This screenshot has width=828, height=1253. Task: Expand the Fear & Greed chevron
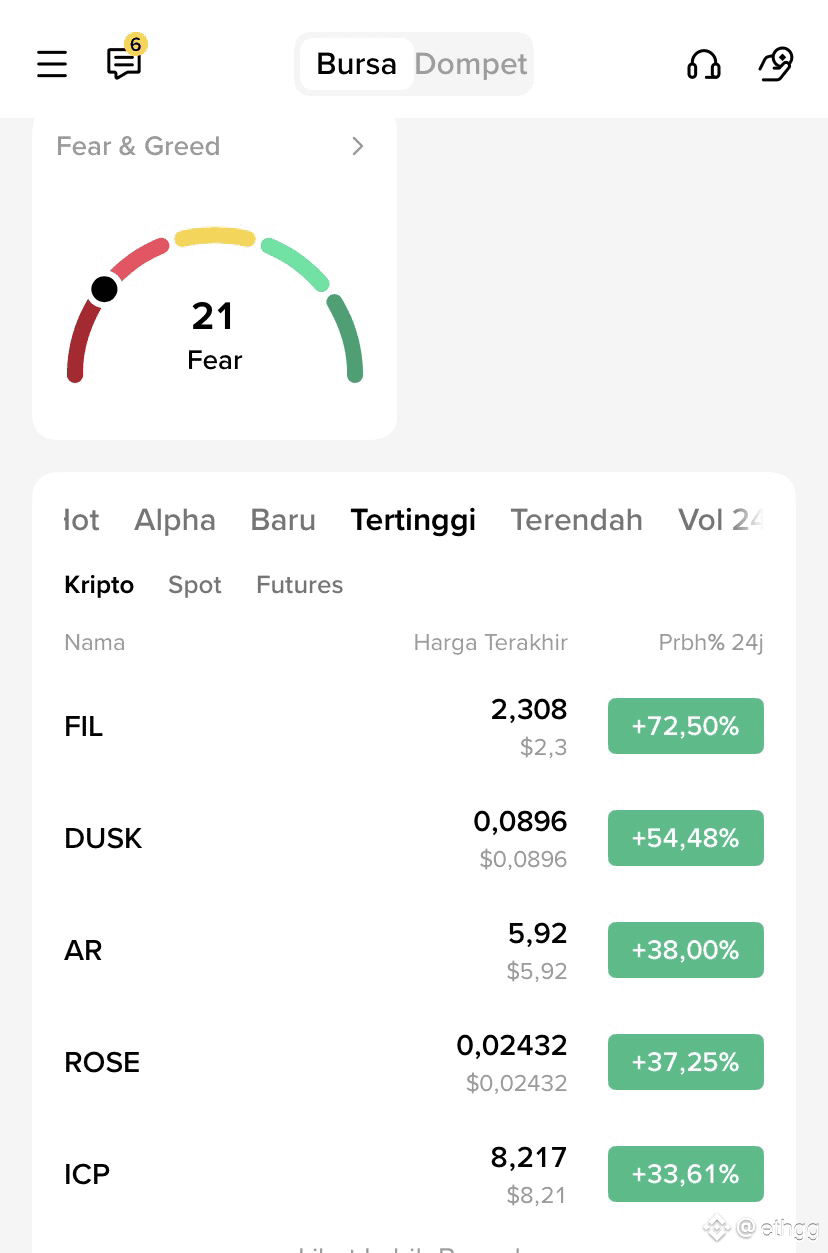[x=358, y=147]
